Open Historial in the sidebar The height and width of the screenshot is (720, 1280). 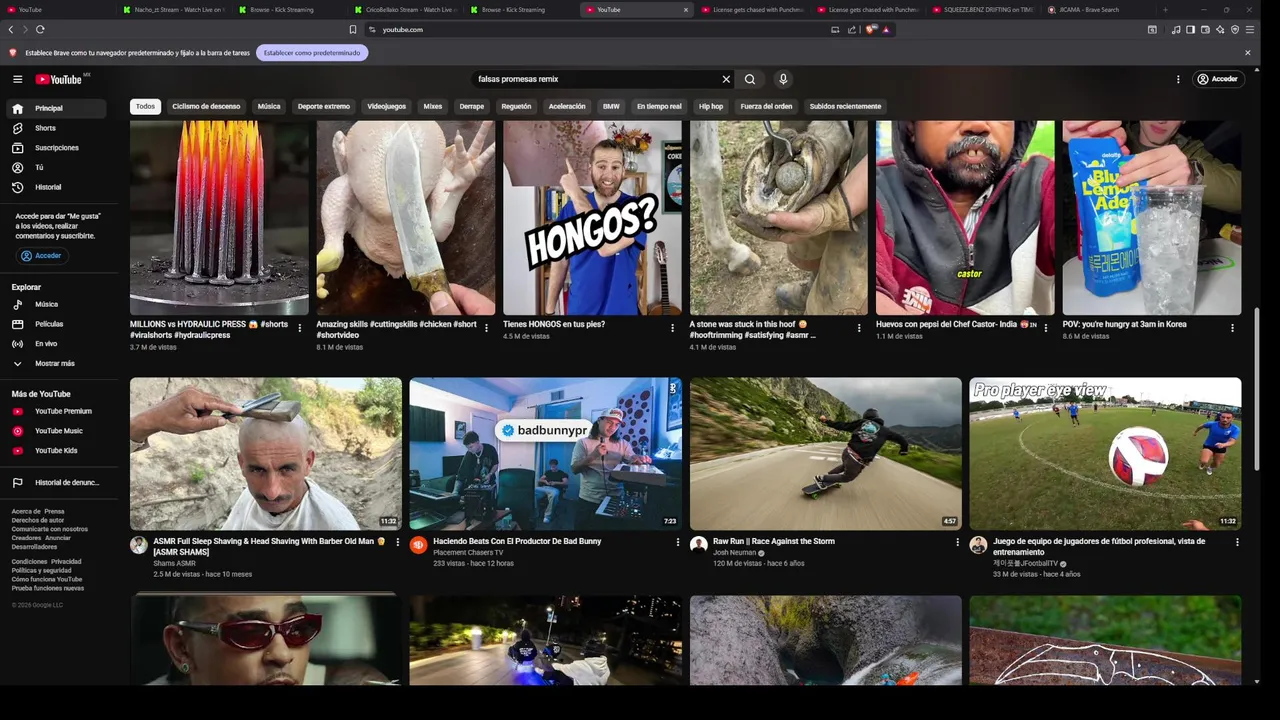pyautogui.click(x=56, y=187)
